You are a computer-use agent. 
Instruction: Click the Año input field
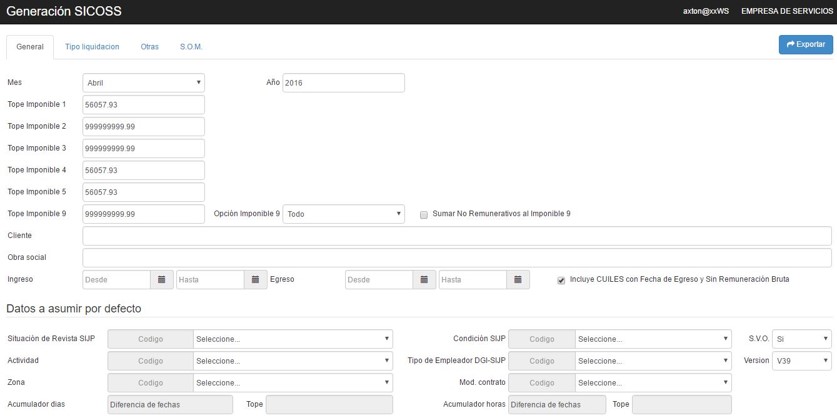pyautogui.click(x=343, y=83)
